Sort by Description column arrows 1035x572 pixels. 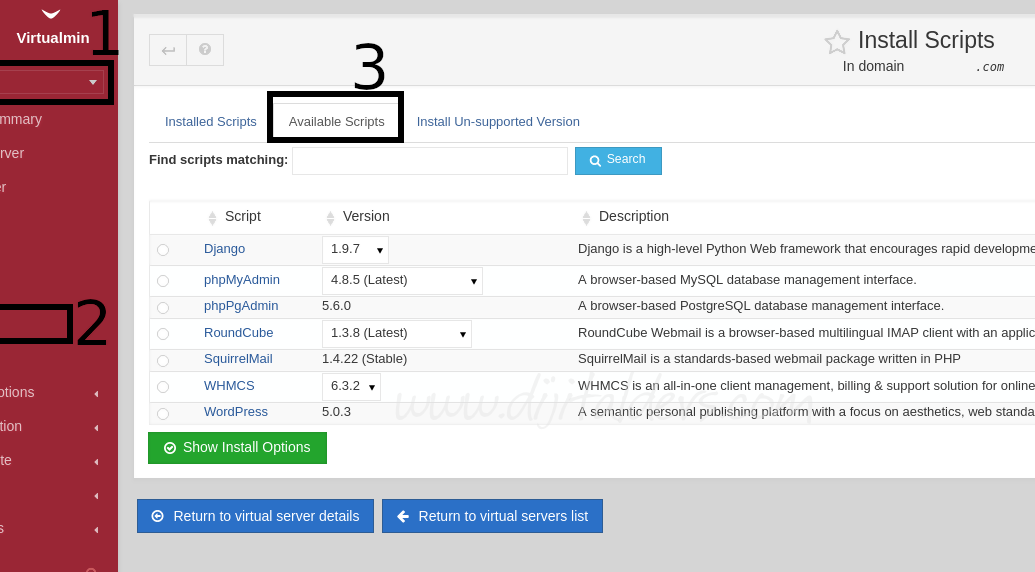(586, 218)
